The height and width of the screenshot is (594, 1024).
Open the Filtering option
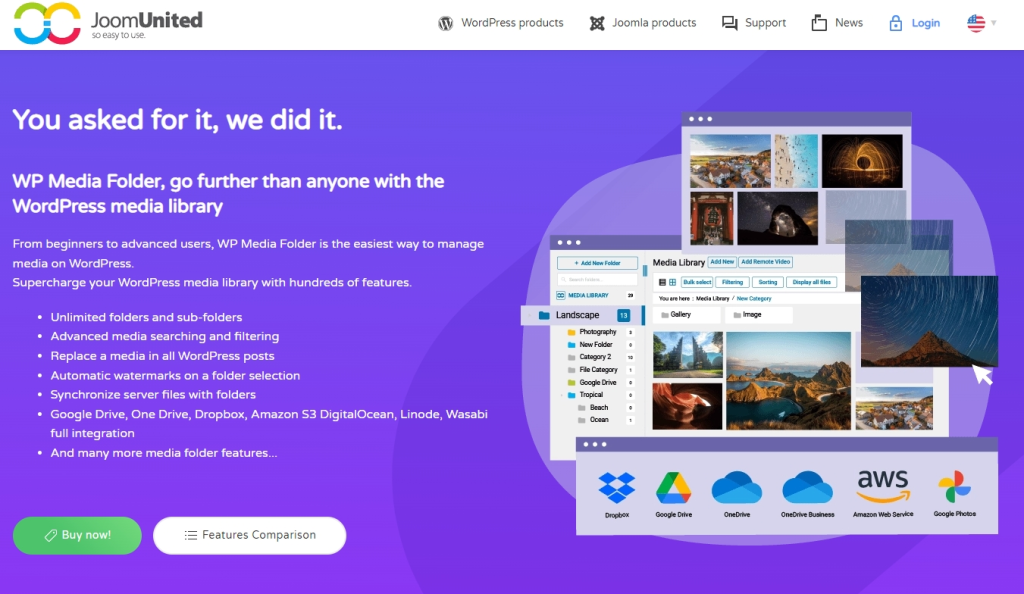(x=732, y=282)
